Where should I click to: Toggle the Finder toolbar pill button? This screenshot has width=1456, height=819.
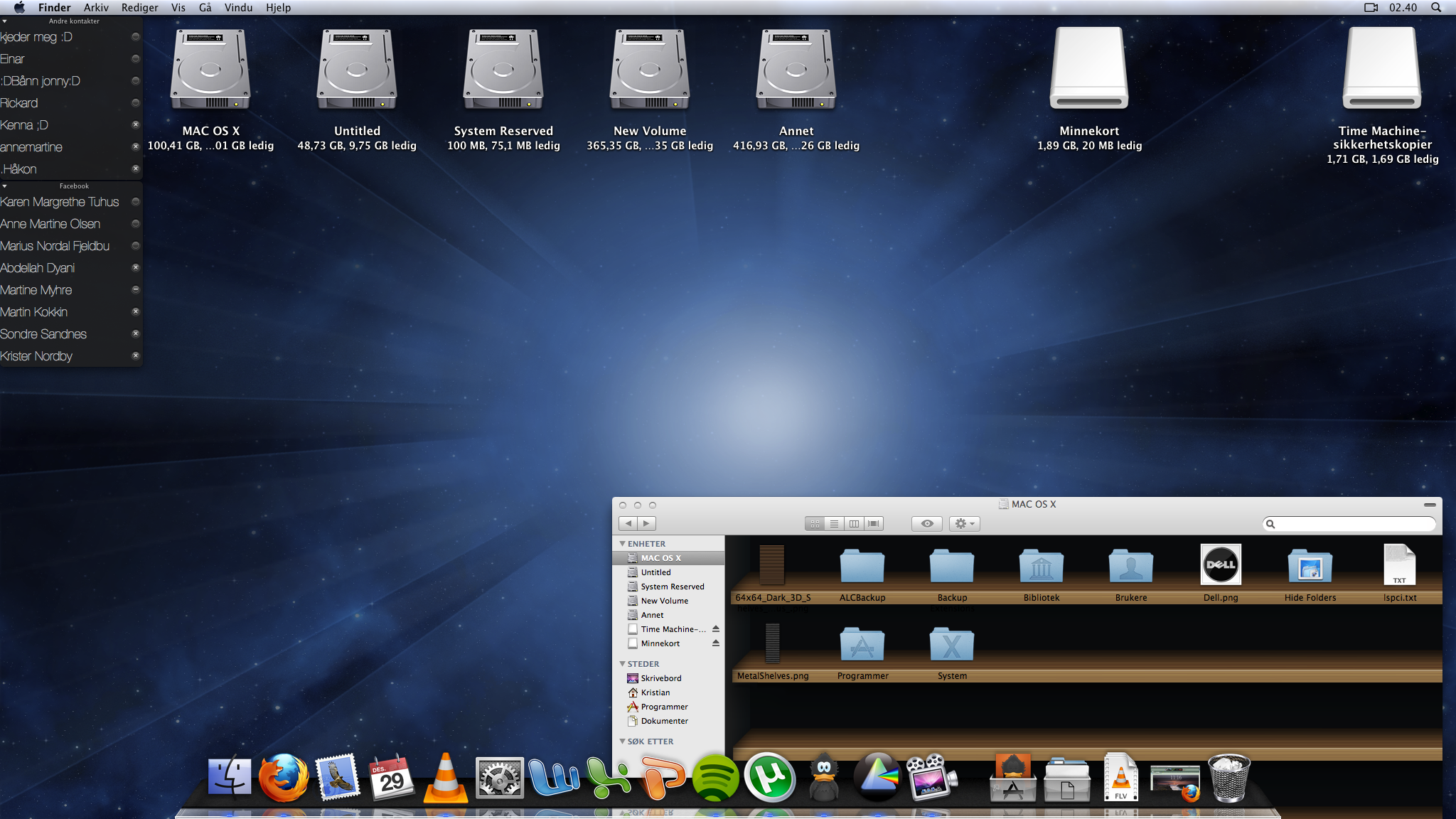click(x=1430, y=505)
